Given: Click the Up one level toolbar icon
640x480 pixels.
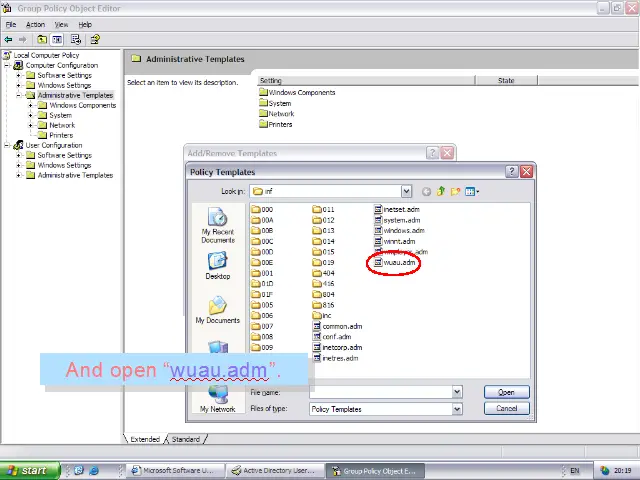Looking at the screenshot, I should point(42,40).
